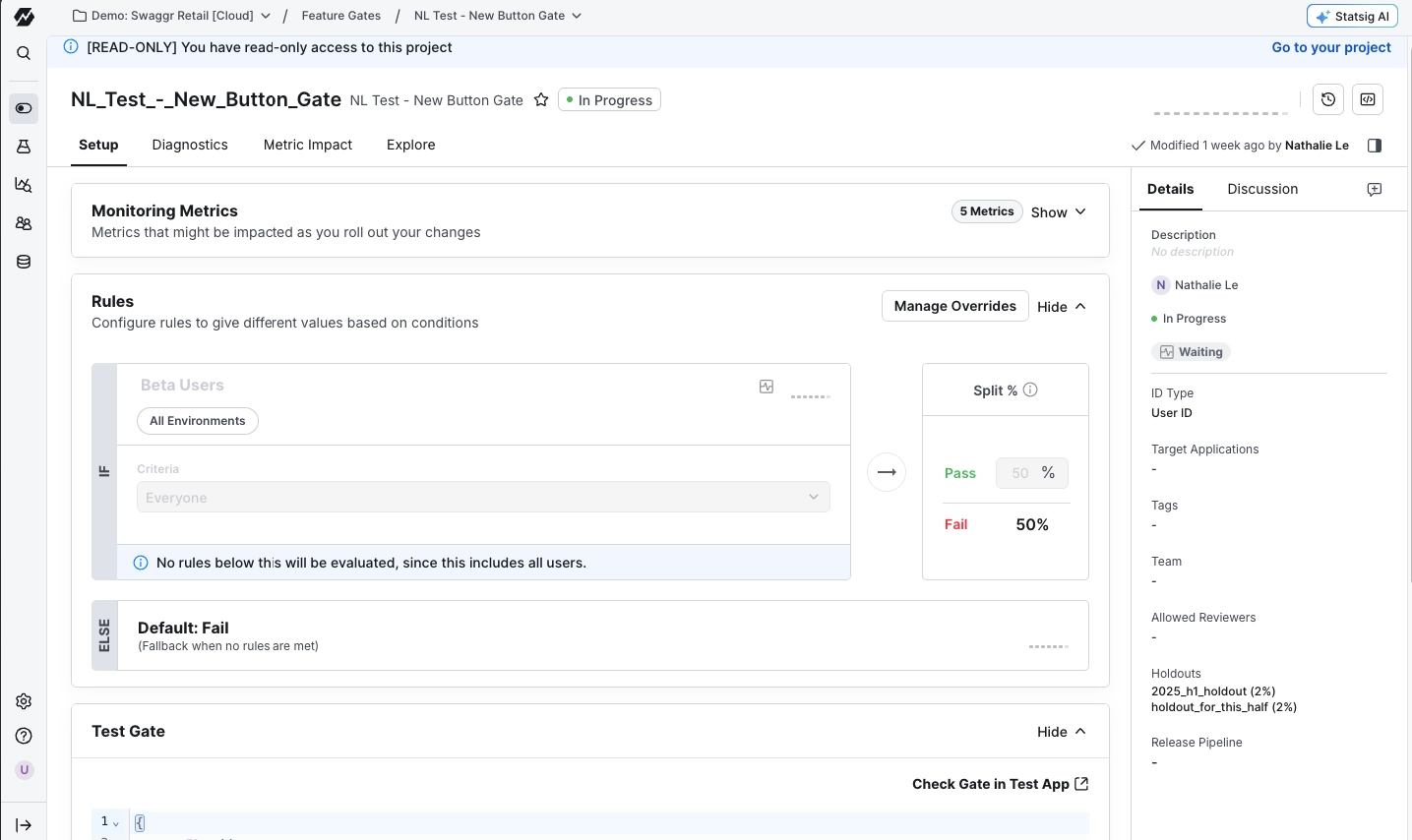Open Experiments flask icon in sidebar
The image size is (1412, 840).
point(24,147)
